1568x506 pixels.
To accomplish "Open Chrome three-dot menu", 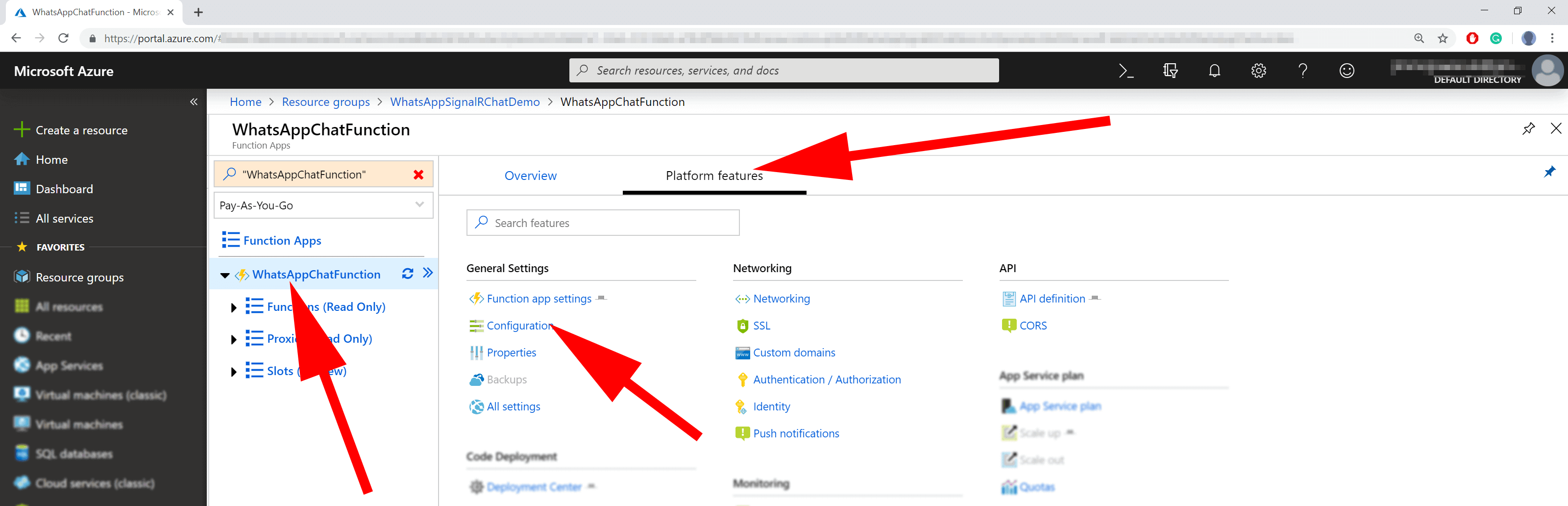I will (x=1552, y=38).
